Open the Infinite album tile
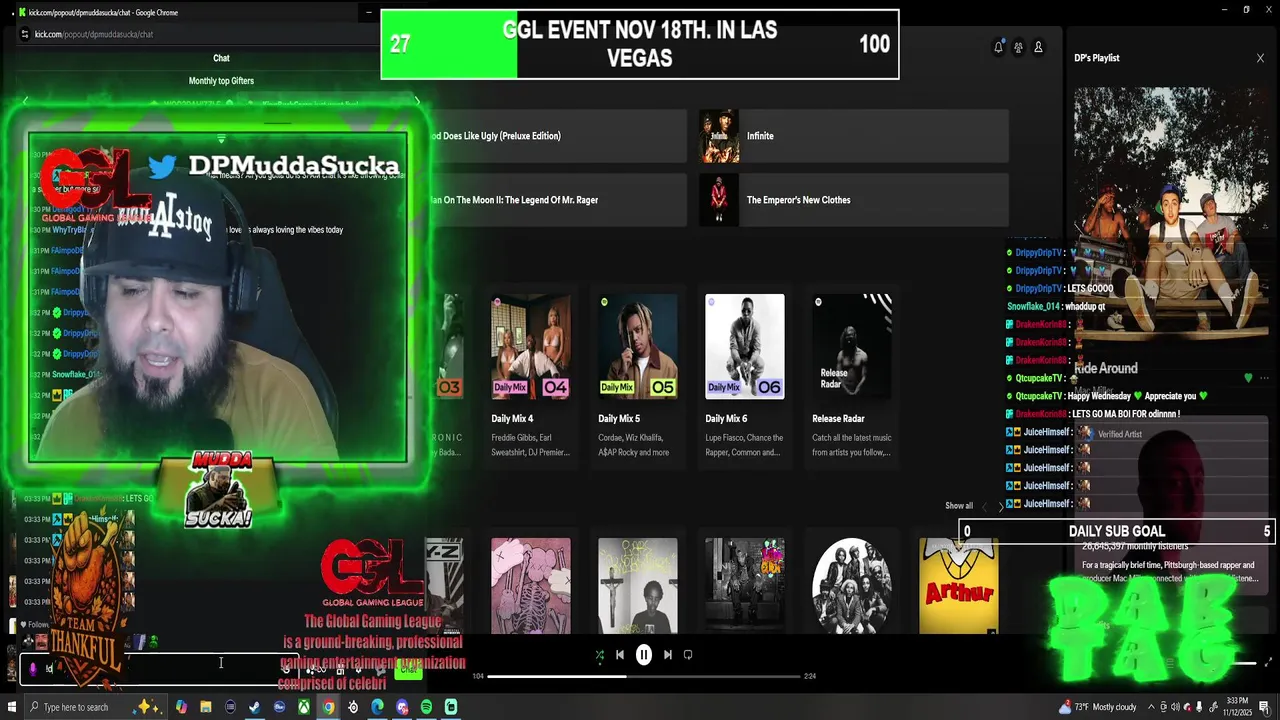Image resolution: width=1280 pixels, height=720 pixels. click(x=853, y=136)
